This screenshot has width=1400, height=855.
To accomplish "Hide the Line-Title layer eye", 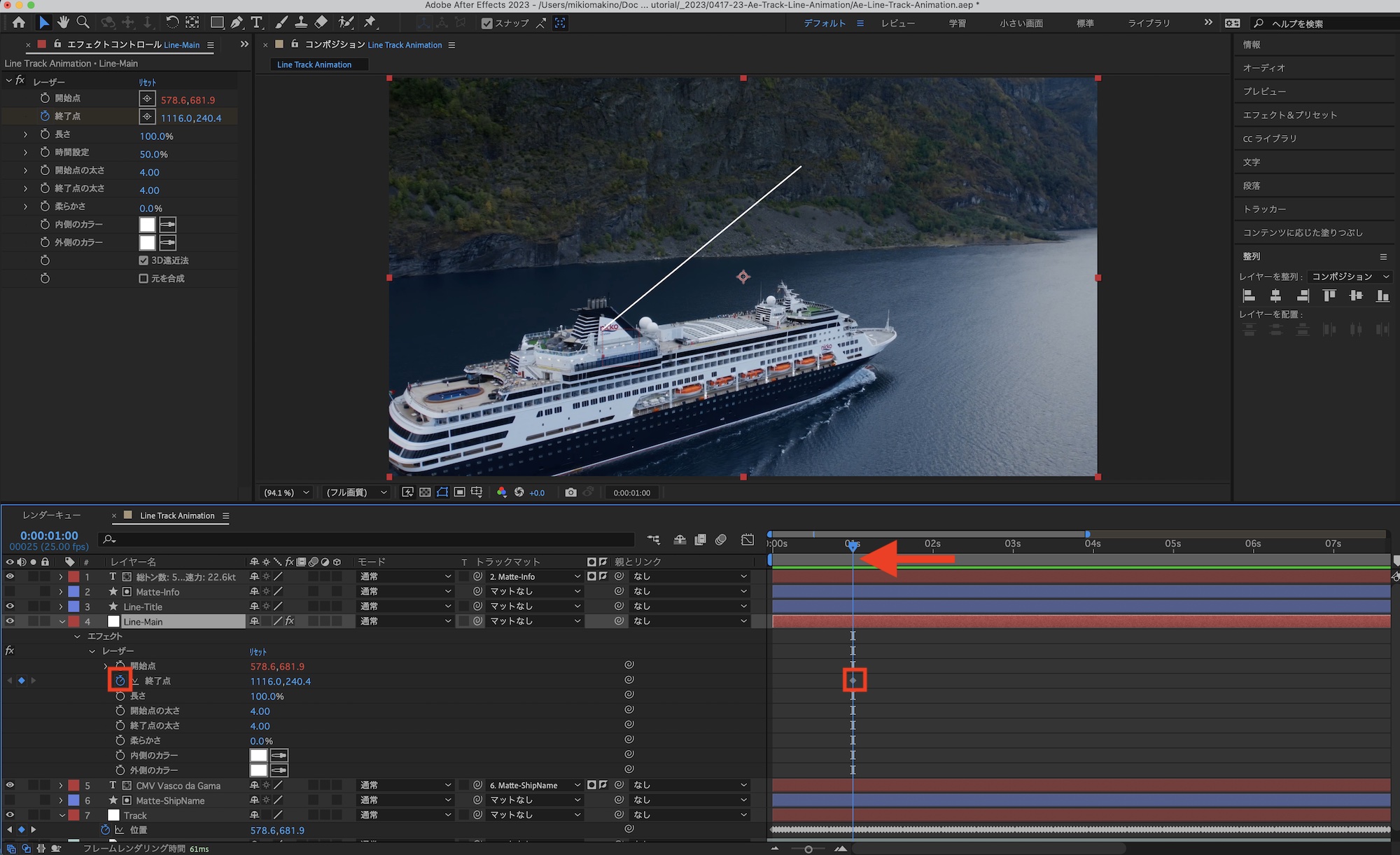I will (x=10, y=606).
